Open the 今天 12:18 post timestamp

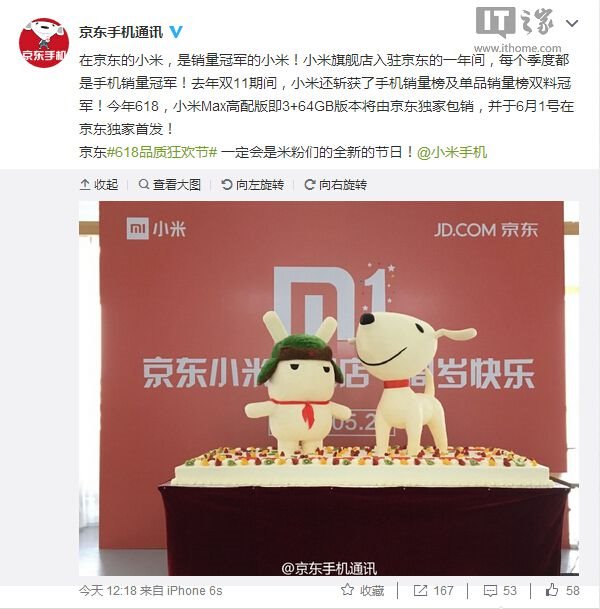click(108, 591)
